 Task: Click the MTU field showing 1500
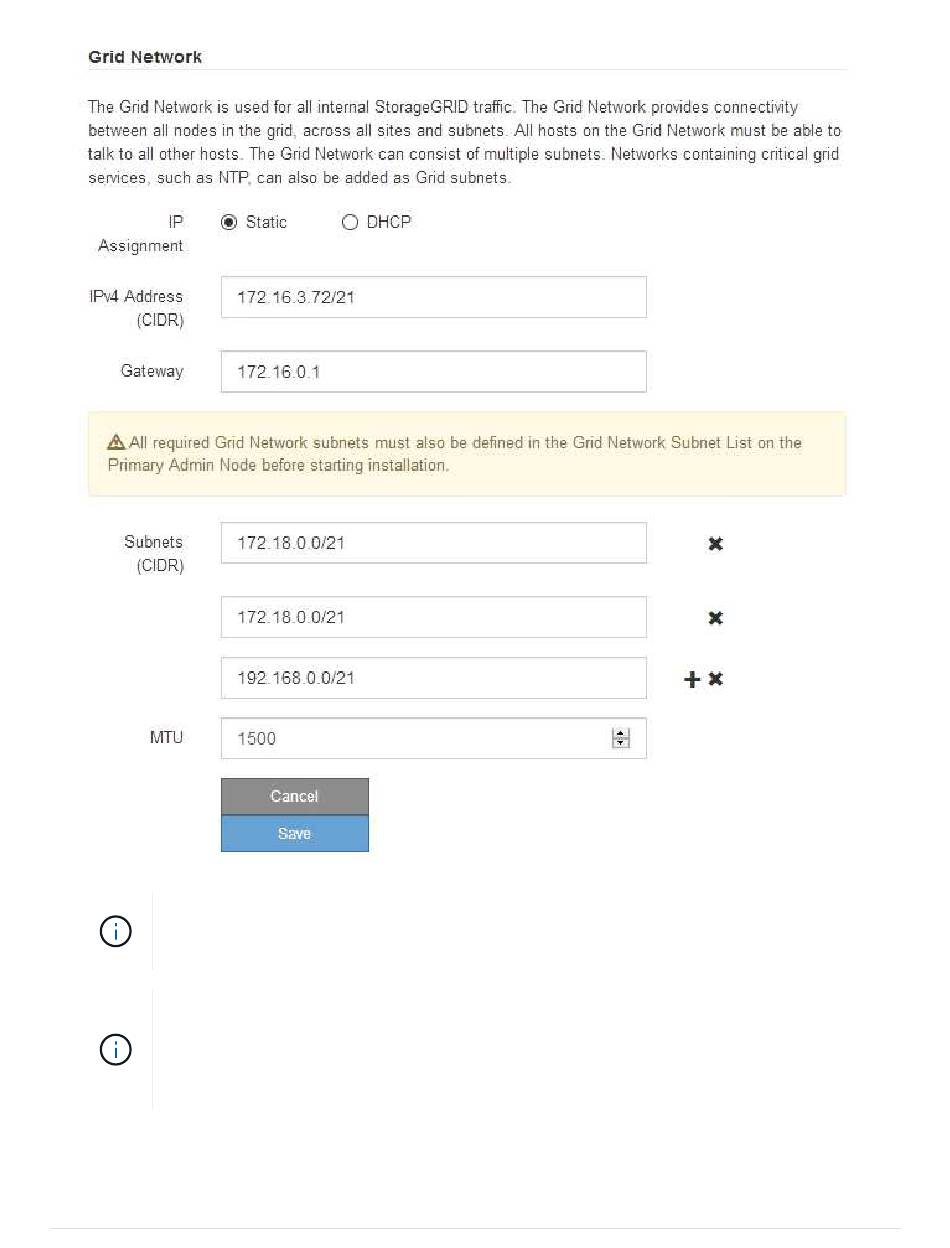(x=433, y=738)
